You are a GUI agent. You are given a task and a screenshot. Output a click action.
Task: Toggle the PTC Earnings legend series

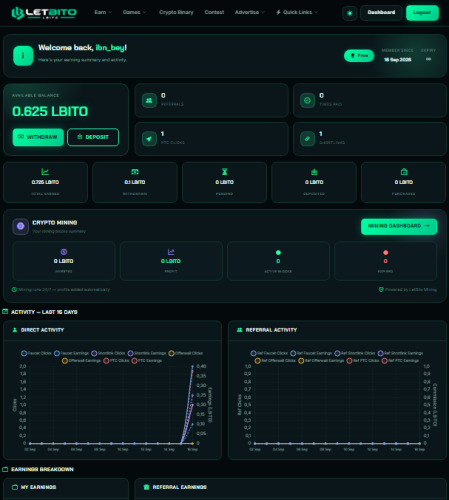[147, 361]
